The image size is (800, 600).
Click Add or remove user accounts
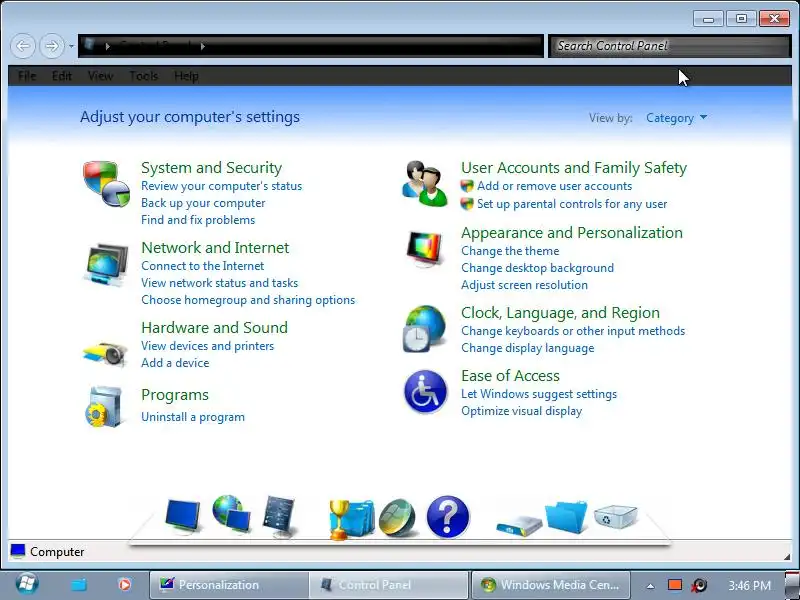554,186
